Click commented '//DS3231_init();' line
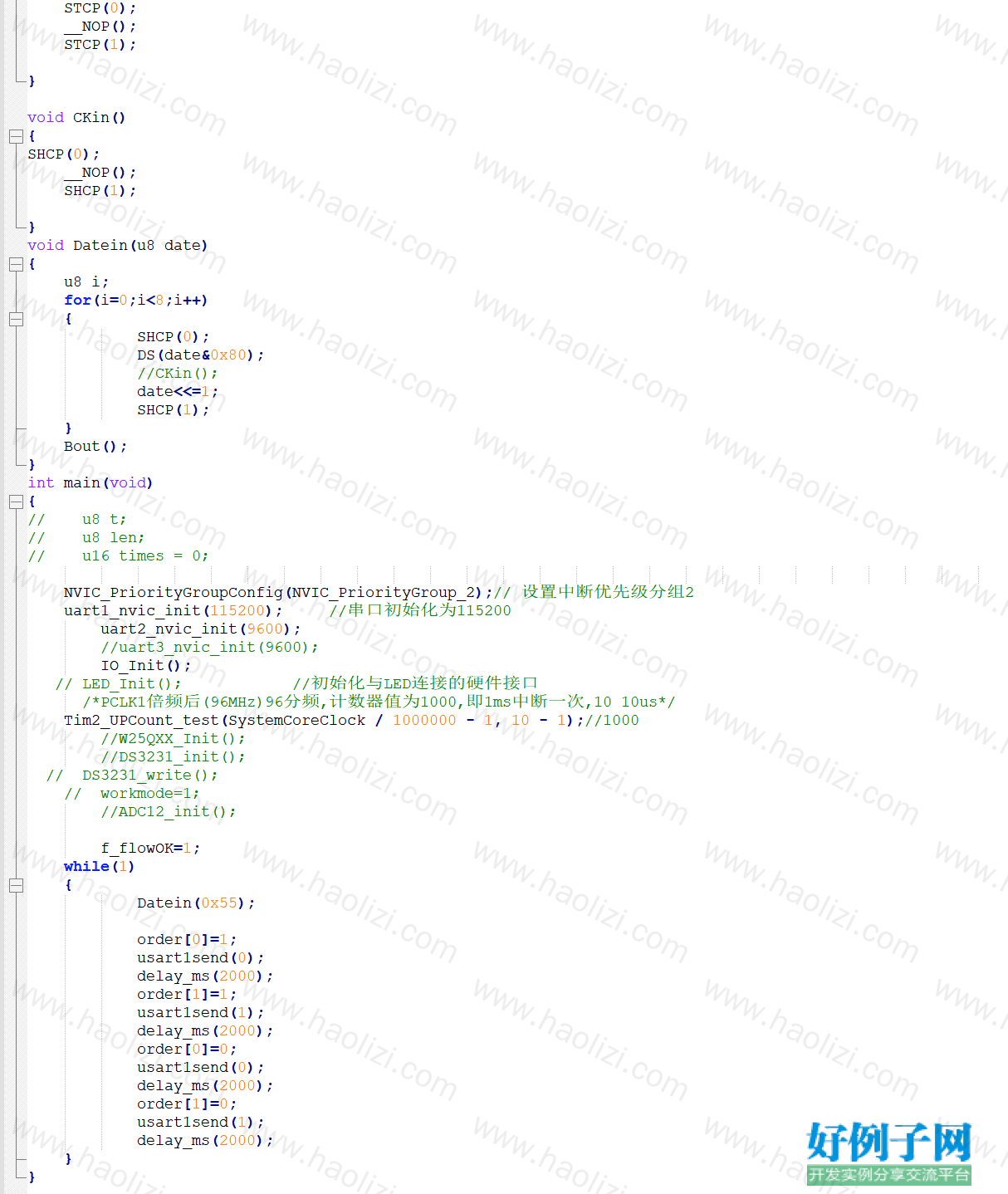Viewport: 1008px width, 1194px height. [173, 757]
